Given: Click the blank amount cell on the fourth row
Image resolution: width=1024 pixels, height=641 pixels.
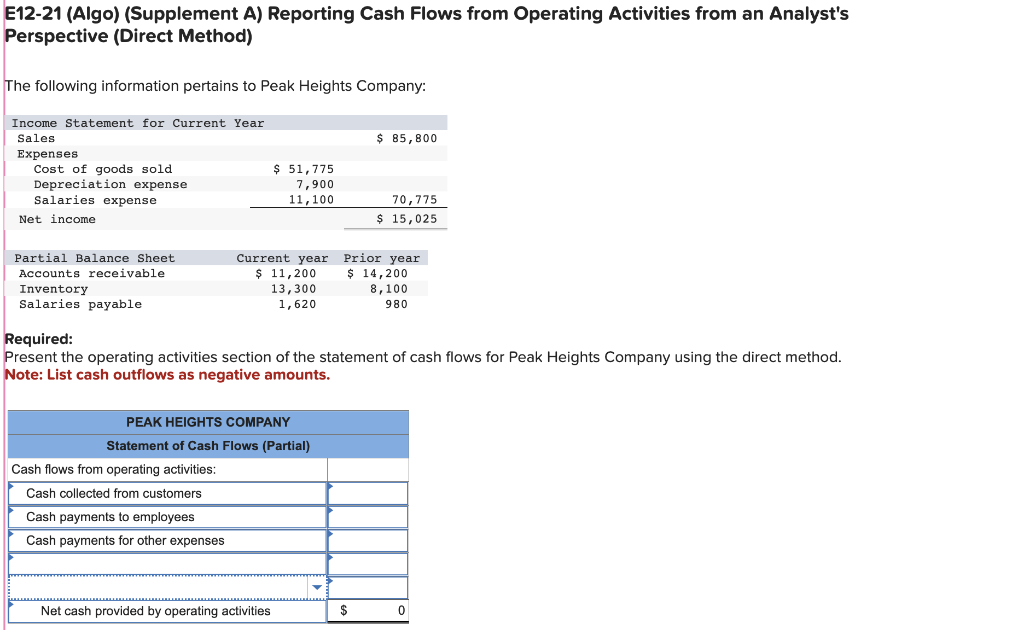Looking at the screenshot, I should point(368,563).
